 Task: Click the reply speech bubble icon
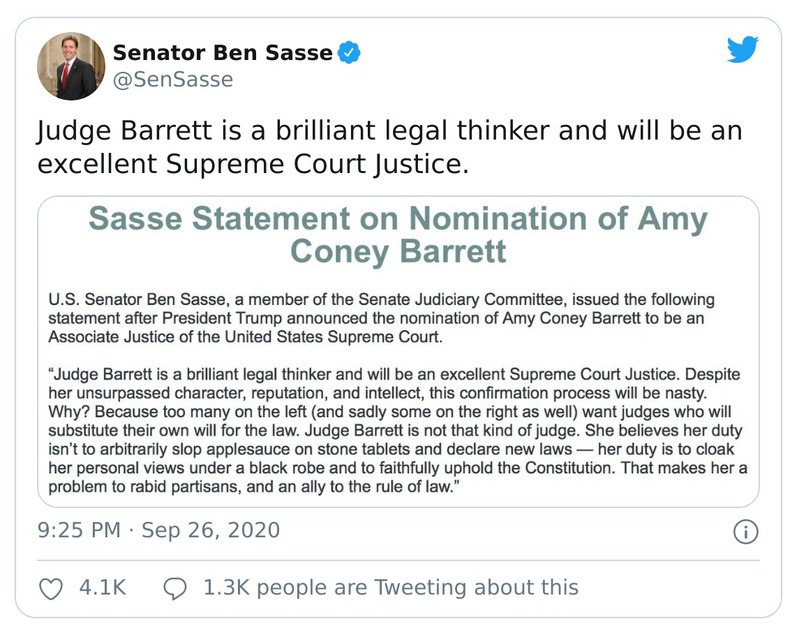[x=175, y=587]
